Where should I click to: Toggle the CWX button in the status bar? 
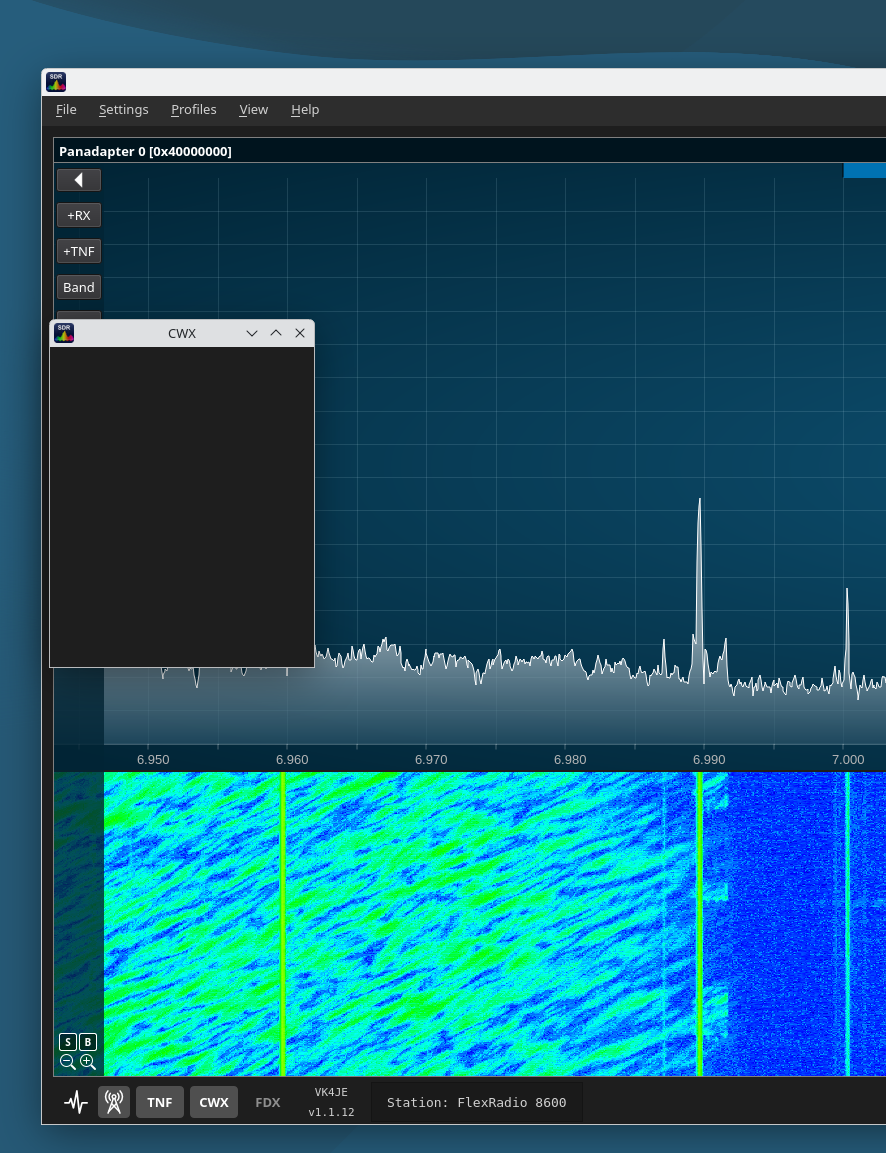pos(214,1102)
